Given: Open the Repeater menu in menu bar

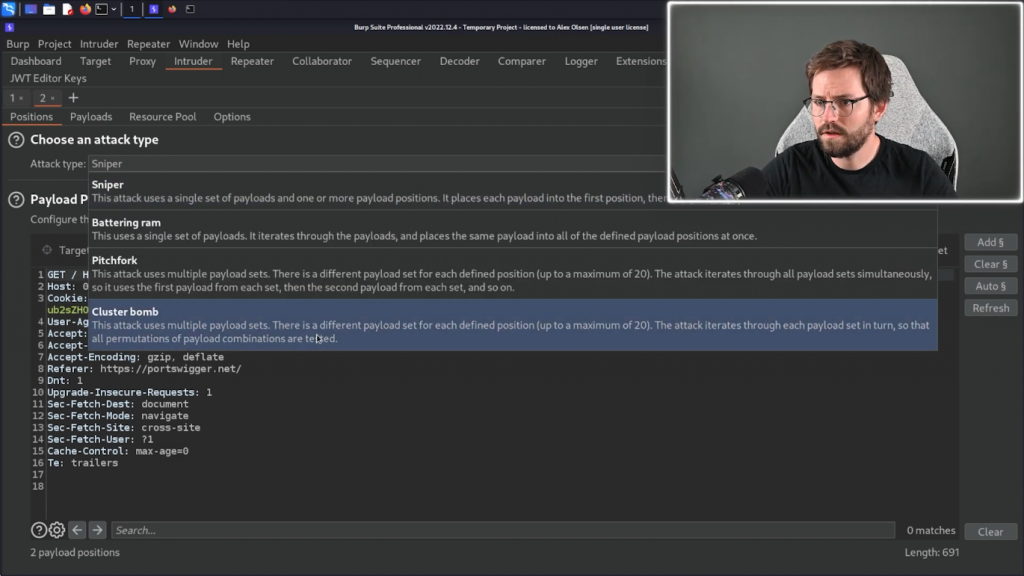Looking at the screenshot, I should click(x=148, y=44).
